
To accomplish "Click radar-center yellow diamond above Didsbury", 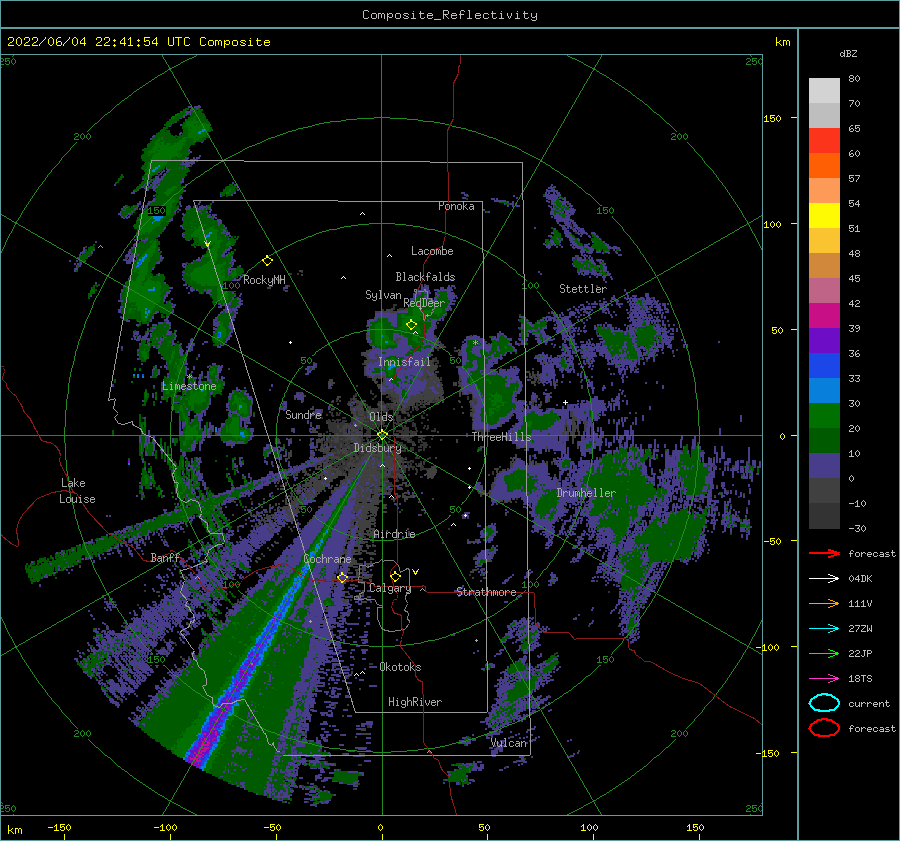I will point(382,435).
